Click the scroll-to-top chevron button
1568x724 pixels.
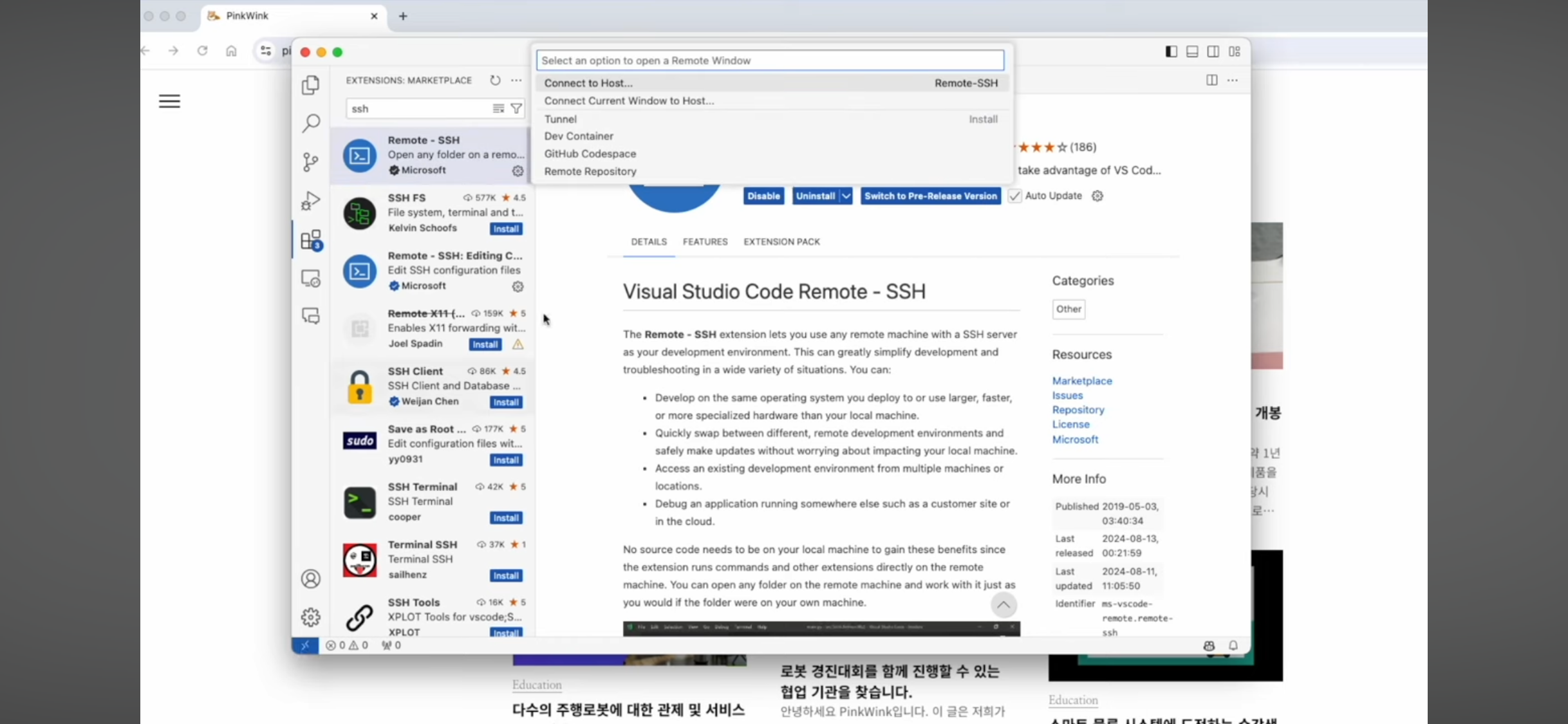(1003, 605)
